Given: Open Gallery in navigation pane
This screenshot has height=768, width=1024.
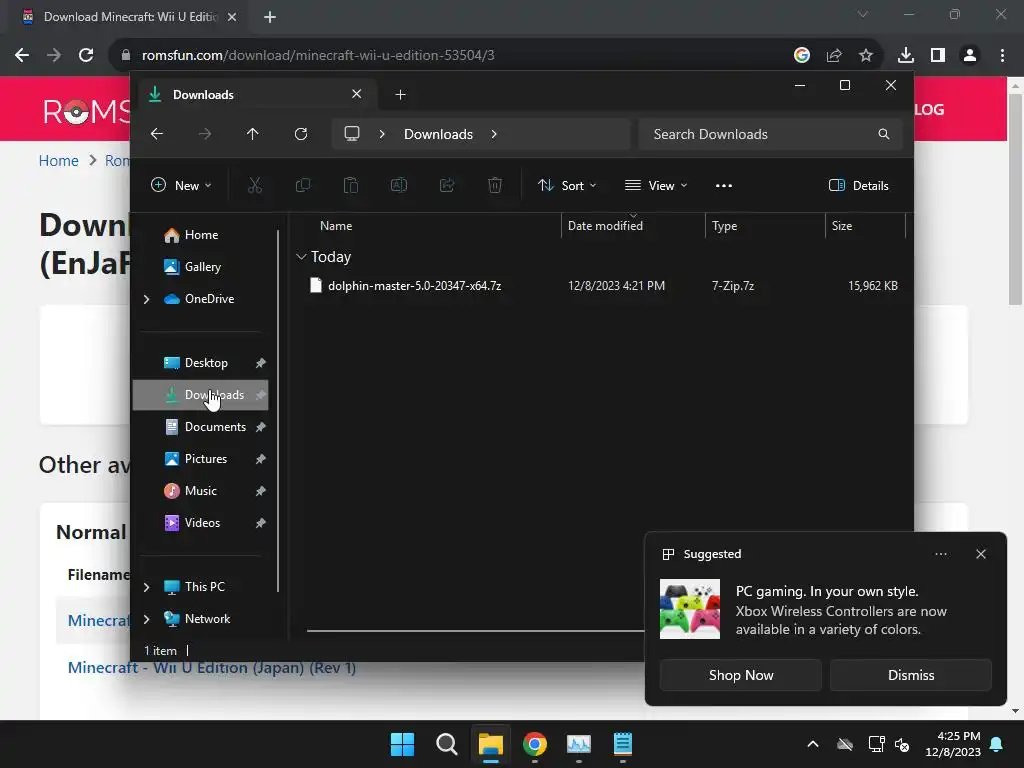Looking at the screenshot, I should pos(200,267).
